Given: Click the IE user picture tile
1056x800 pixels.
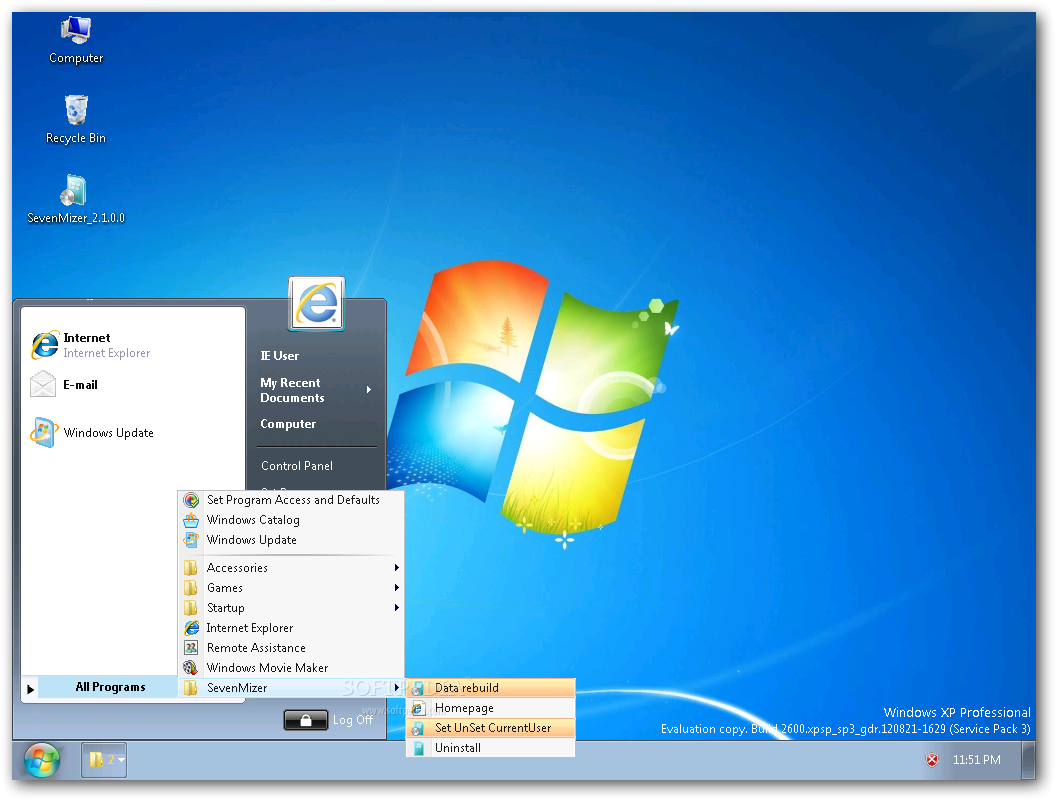Looking at the screenshot, I should [x=317, y=304].
